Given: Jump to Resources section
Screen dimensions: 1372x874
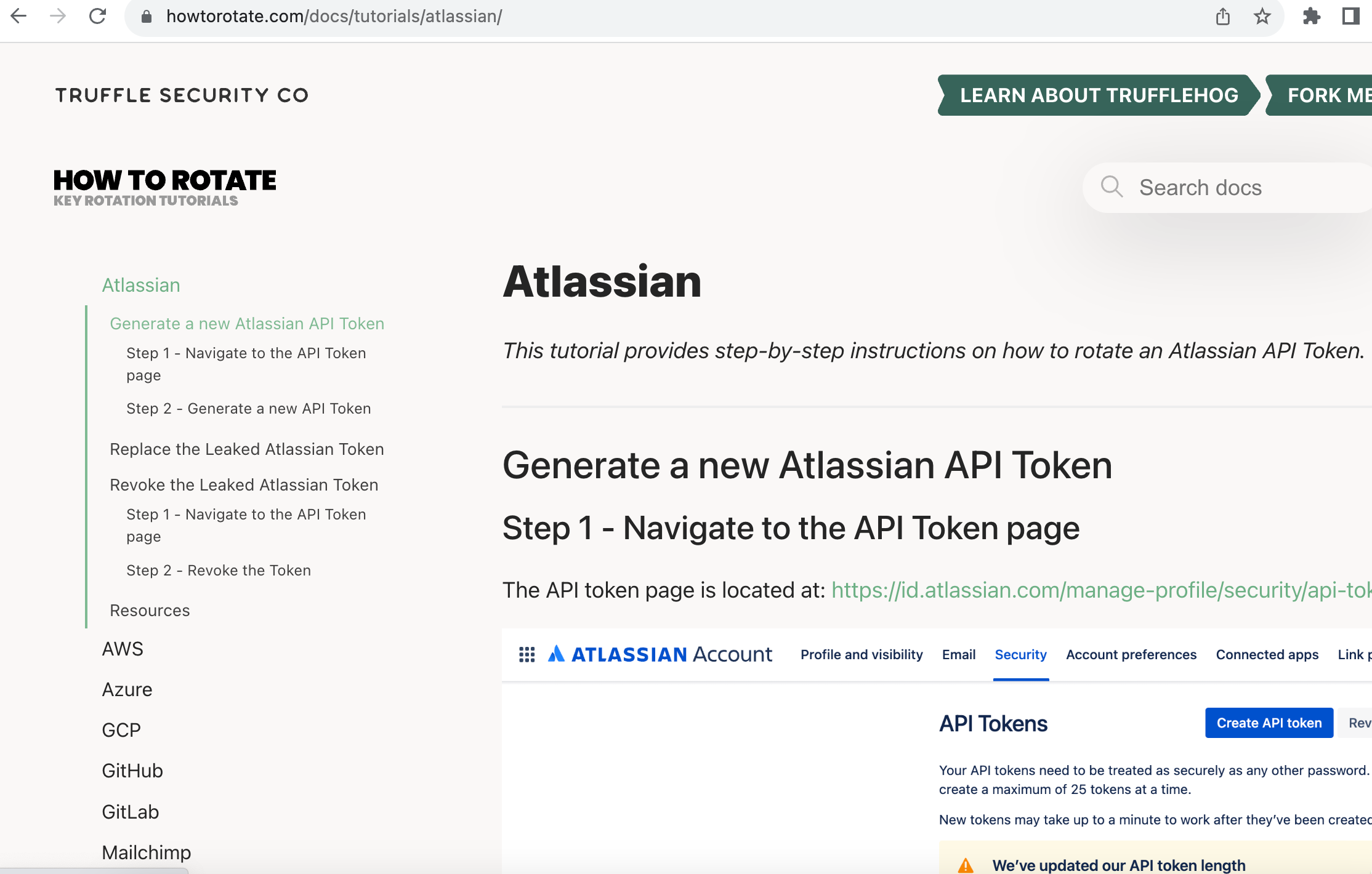Looking at the screenshot, I should [x=150, y=611].
